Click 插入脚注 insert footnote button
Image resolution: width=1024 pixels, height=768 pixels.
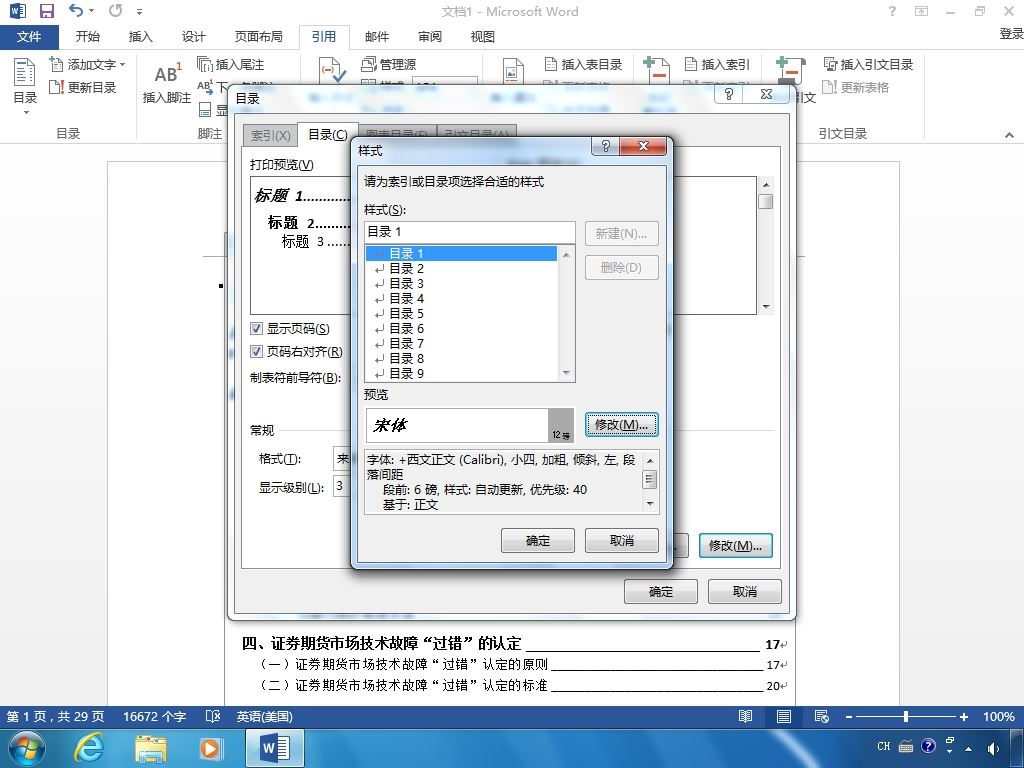click(x=167, y=82)
